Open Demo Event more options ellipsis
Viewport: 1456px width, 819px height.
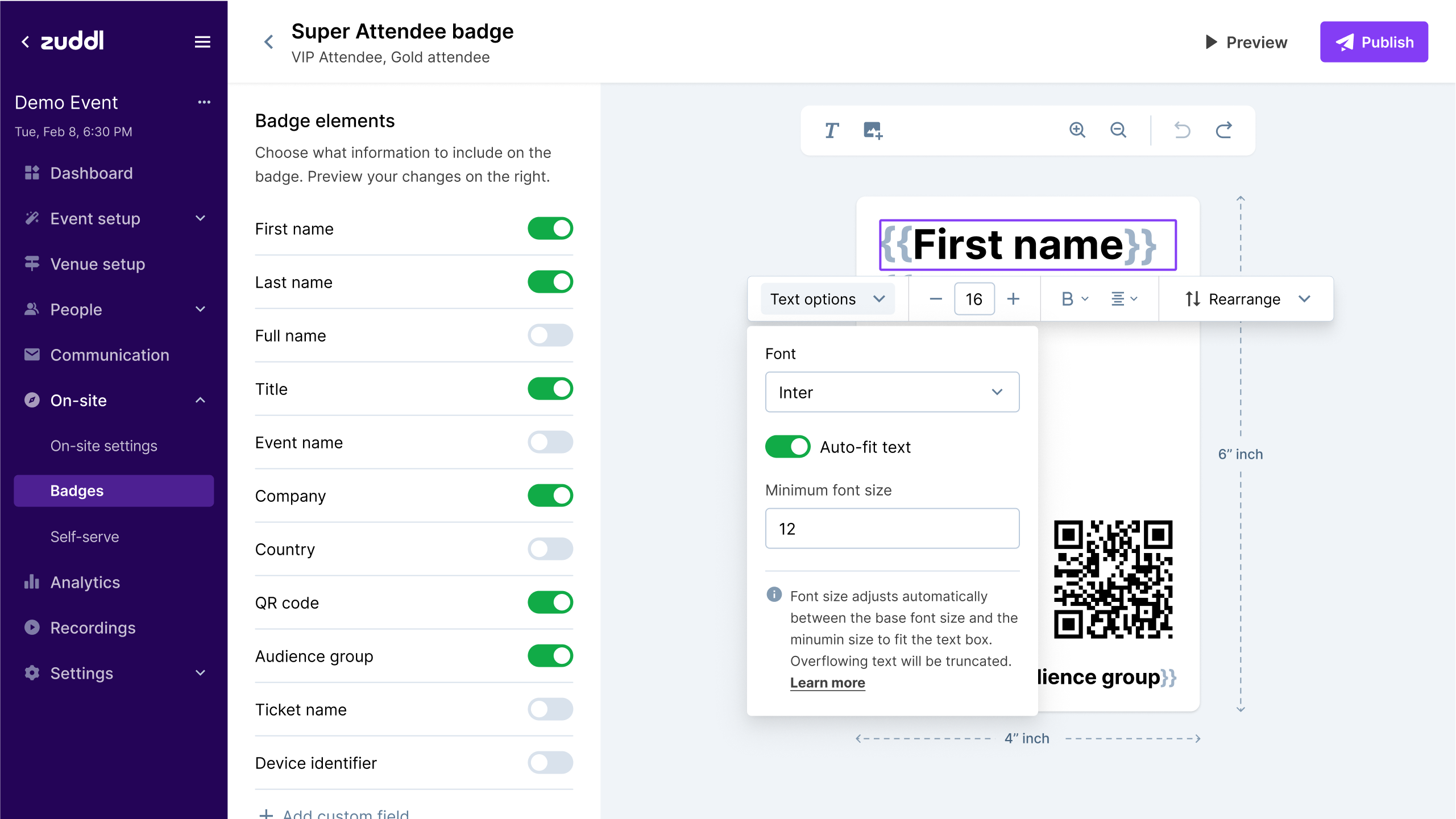204,102
